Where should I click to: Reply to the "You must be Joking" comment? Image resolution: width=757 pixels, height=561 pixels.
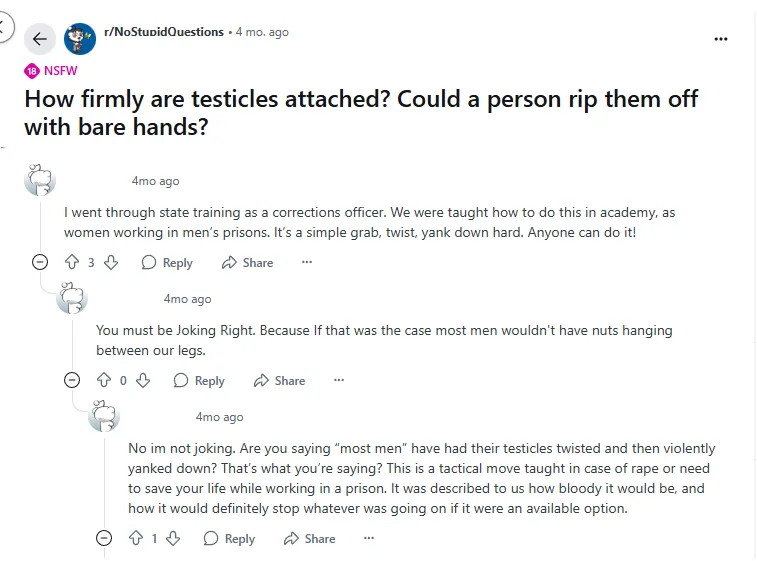point(199,381)
